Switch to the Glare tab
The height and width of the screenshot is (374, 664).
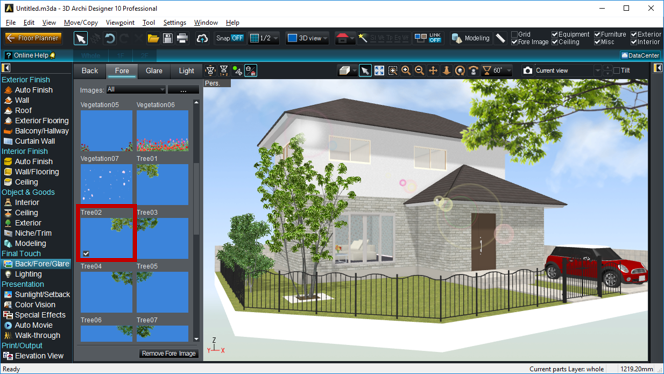154,71
